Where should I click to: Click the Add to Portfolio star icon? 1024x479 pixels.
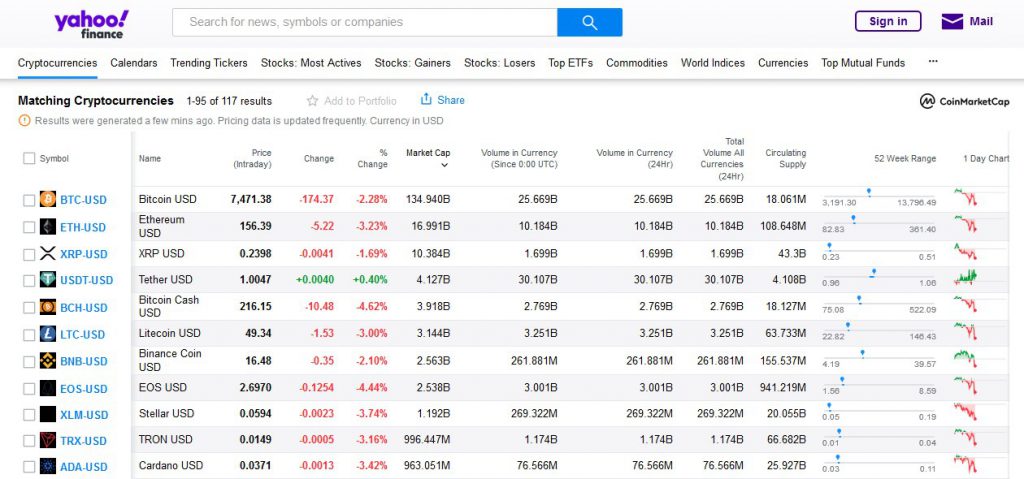click(312, 101)
